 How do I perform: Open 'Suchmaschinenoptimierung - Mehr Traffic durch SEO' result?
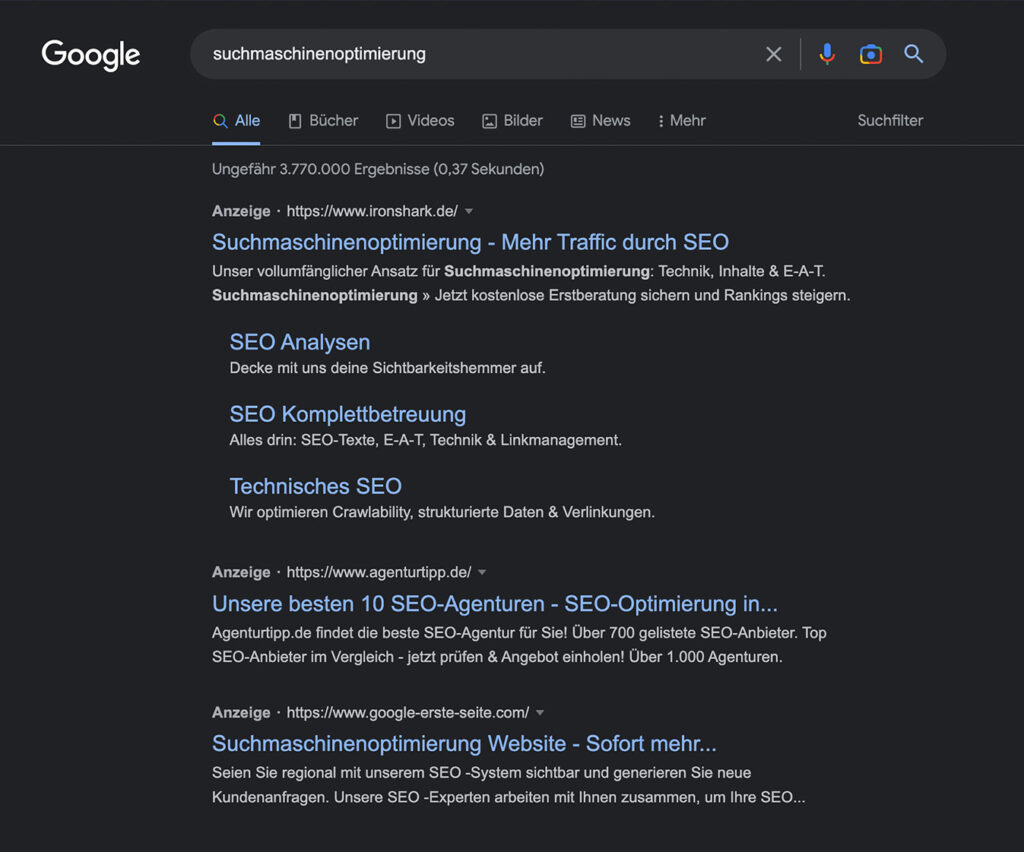pos(470,242)
